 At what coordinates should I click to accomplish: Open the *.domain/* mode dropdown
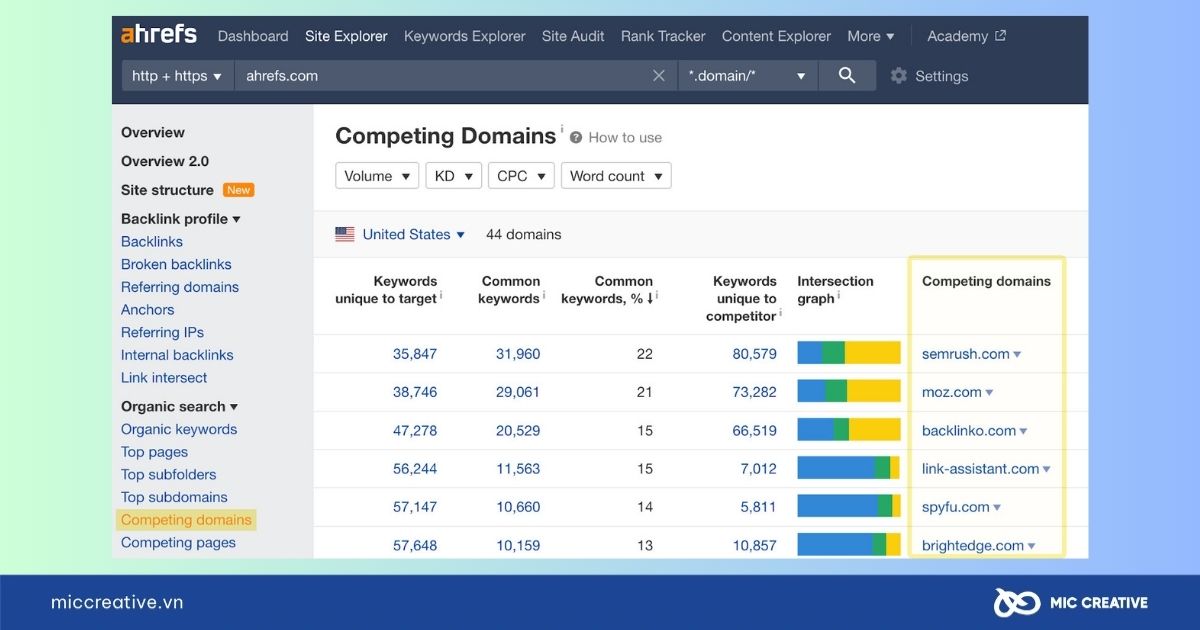(747, 76)
